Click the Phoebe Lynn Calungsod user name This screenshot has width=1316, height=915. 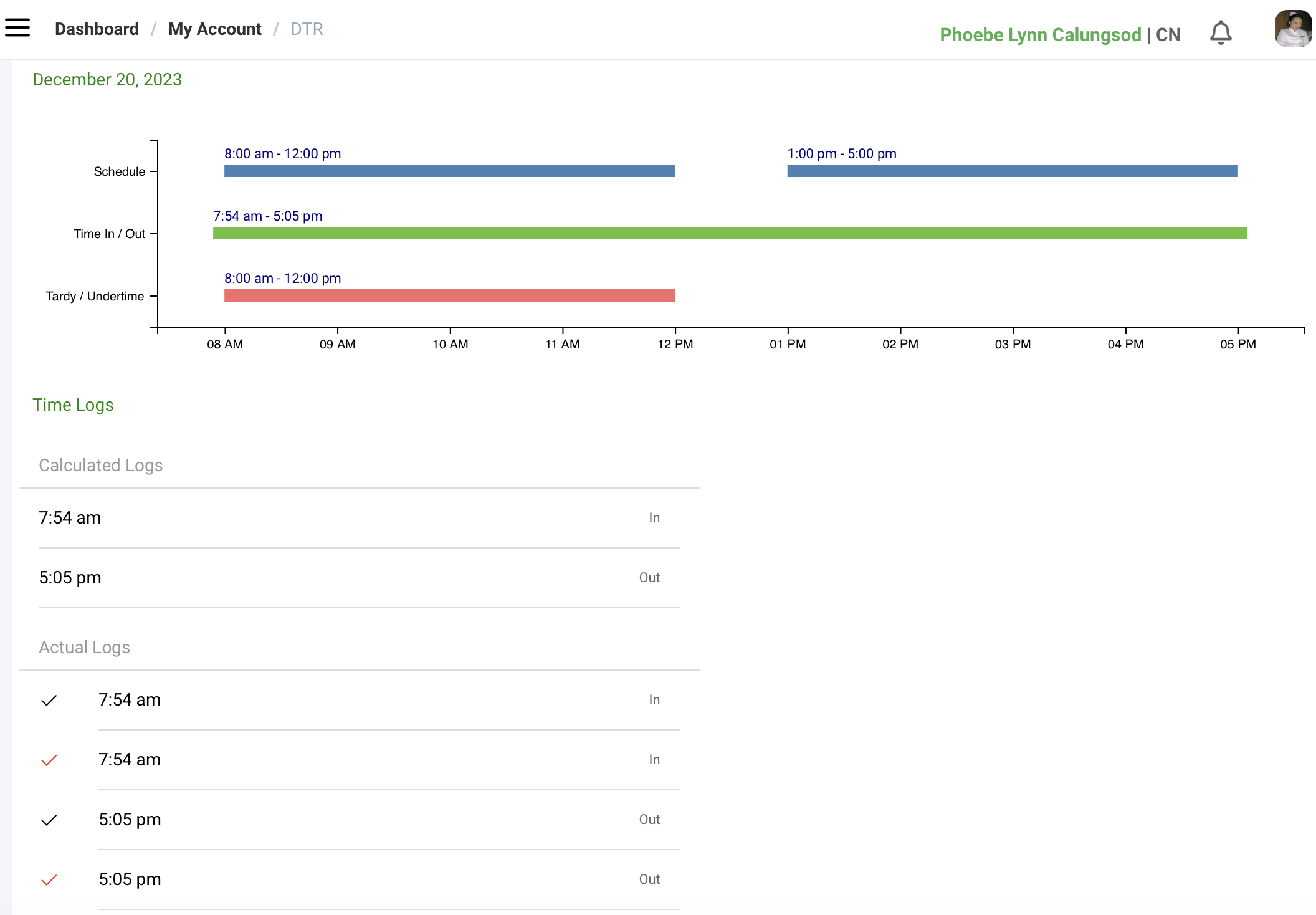(x=1040, y=35)
